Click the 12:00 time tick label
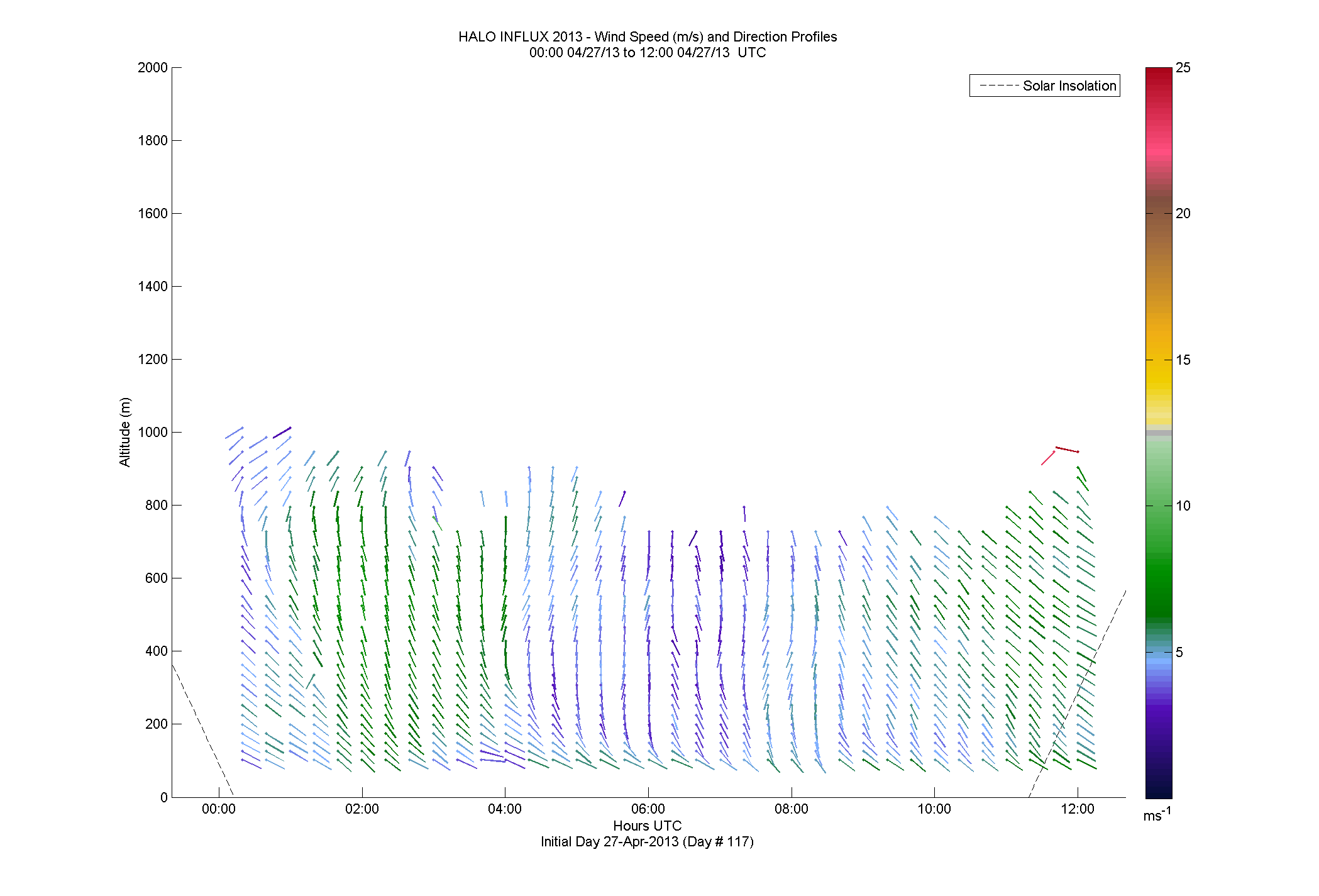 [x=1078, y=809]
